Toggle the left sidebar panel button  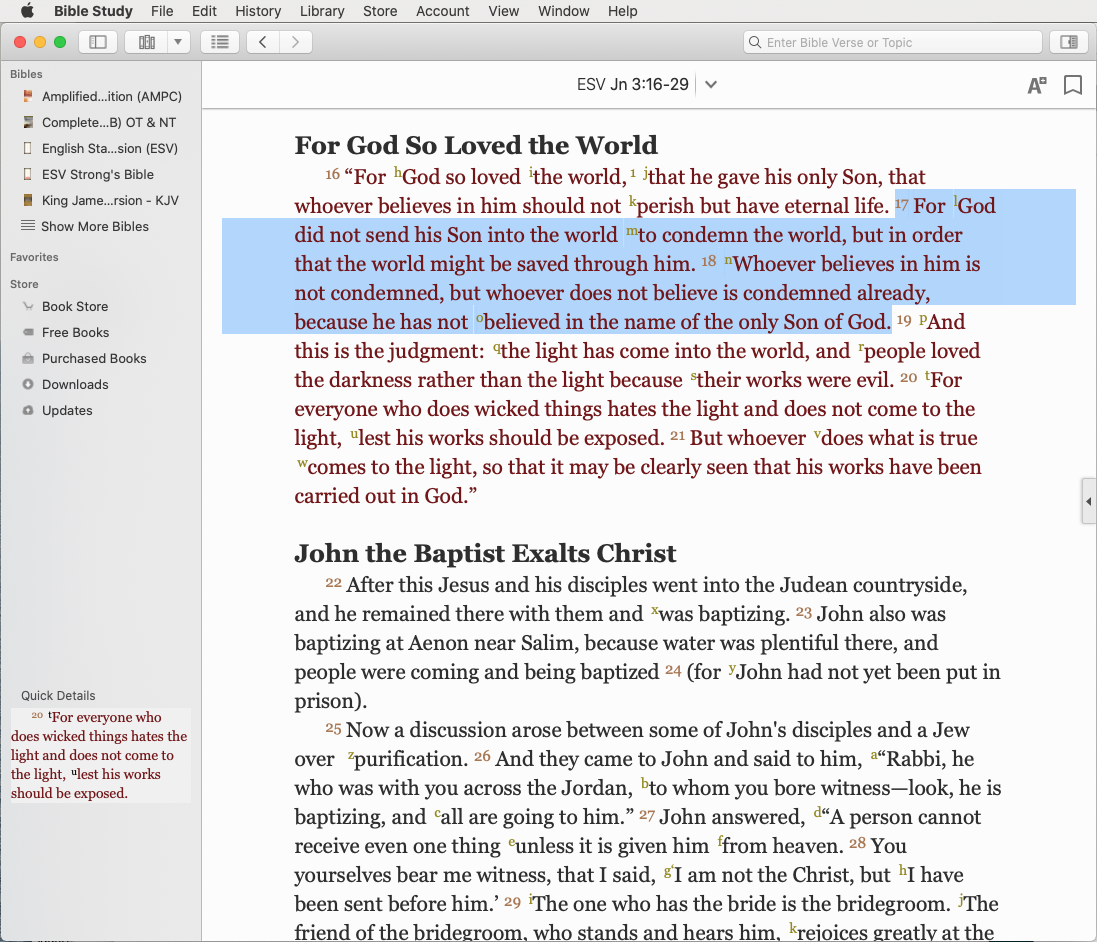coord(98,42)
